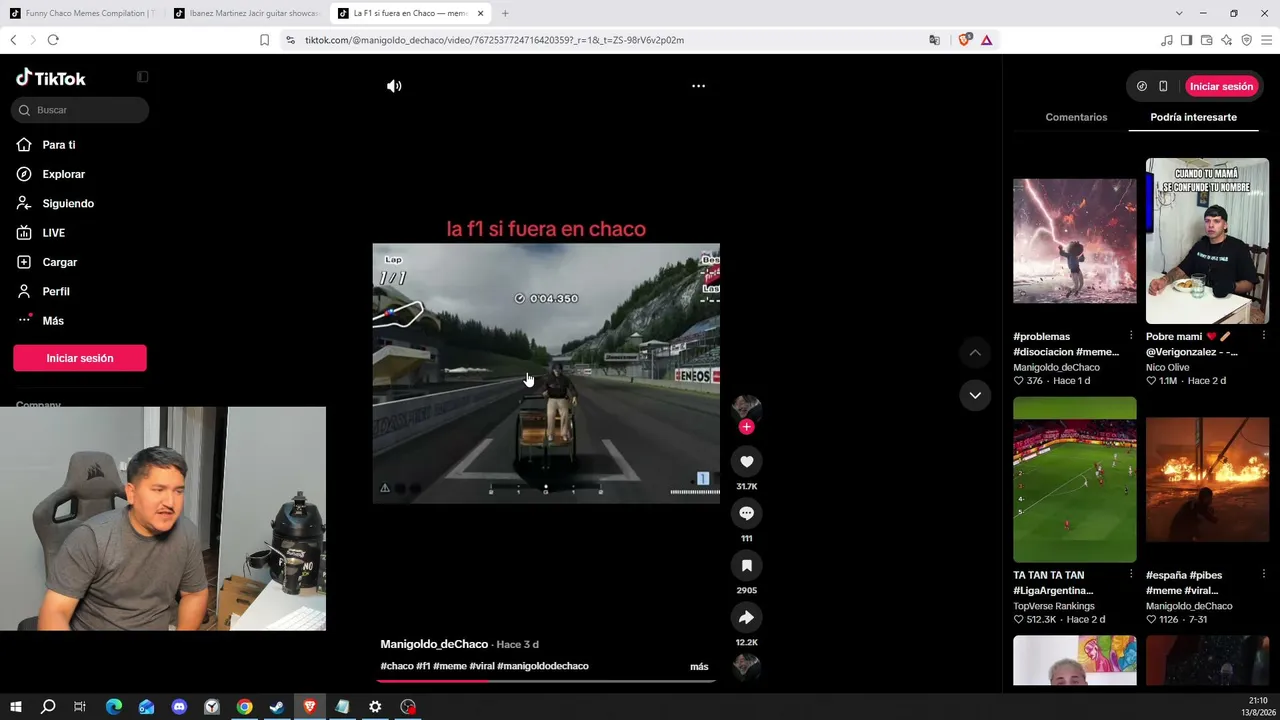Open the creator's avatar beside the video
Image resolution: width=1280 pixels, height=720 pixels.
tap(746, 407)
